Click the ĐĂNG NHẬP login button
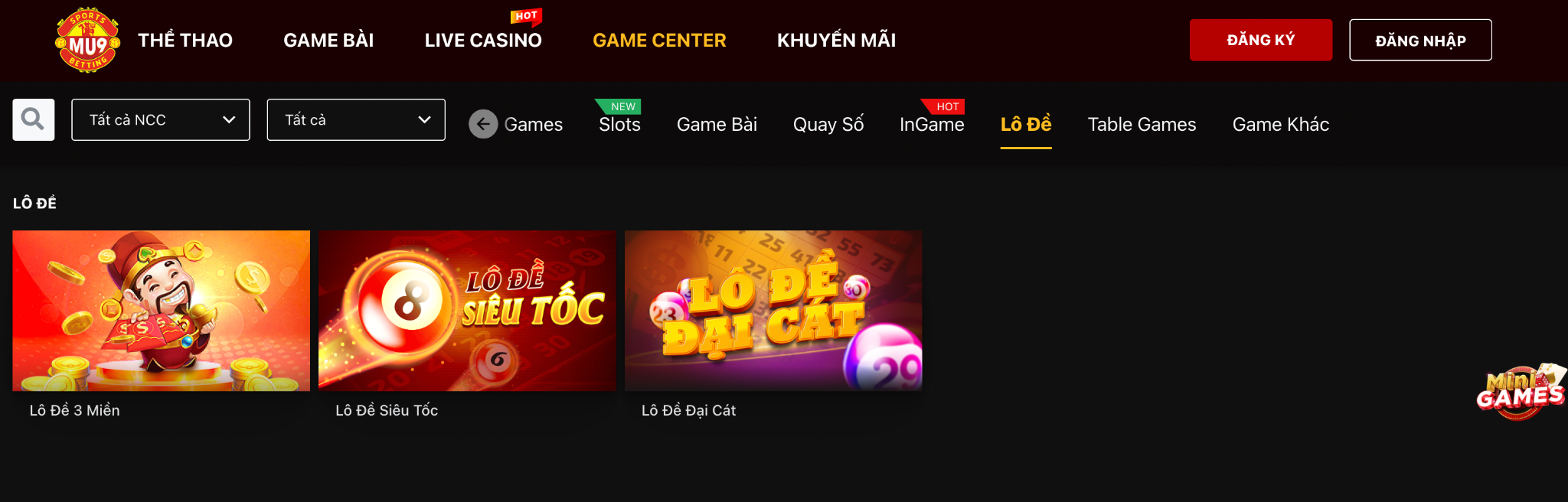1568x502 pixels. click(x=1420, y=40)
